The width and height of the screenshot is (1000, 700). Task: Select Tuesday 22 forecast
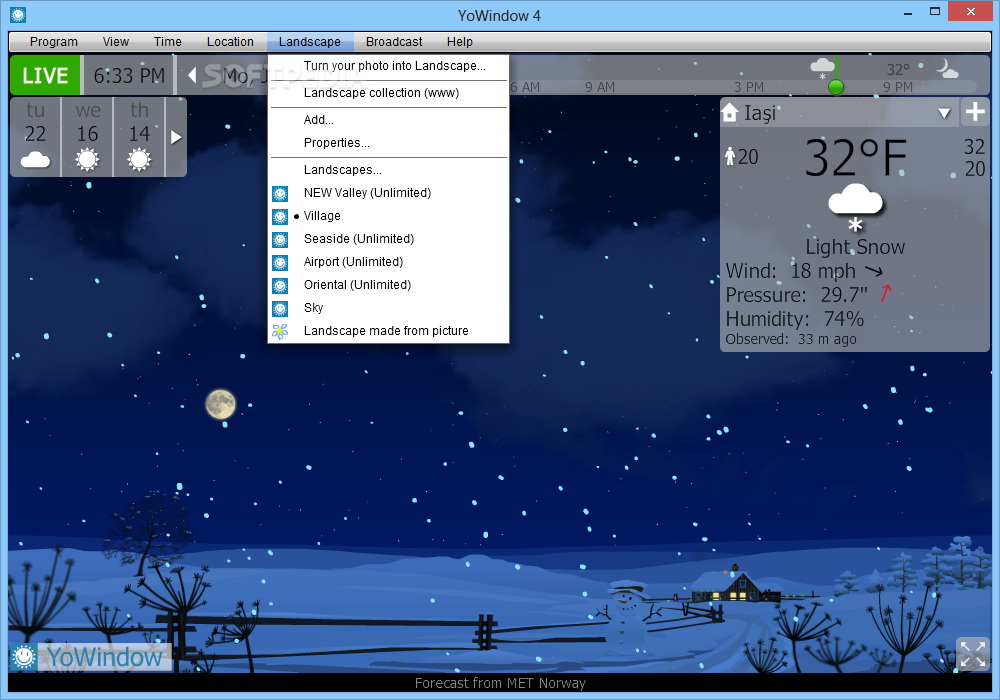(35, 136)
